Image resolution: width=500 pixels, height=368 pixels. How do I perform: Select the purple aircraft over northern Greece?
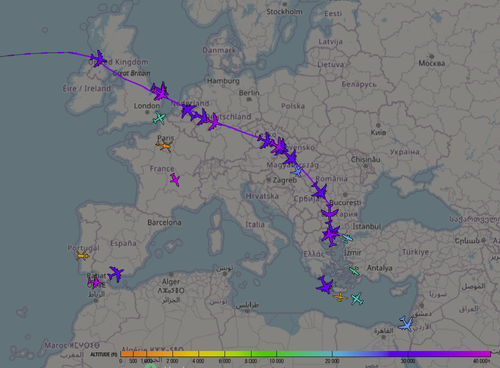pos(331,235)
